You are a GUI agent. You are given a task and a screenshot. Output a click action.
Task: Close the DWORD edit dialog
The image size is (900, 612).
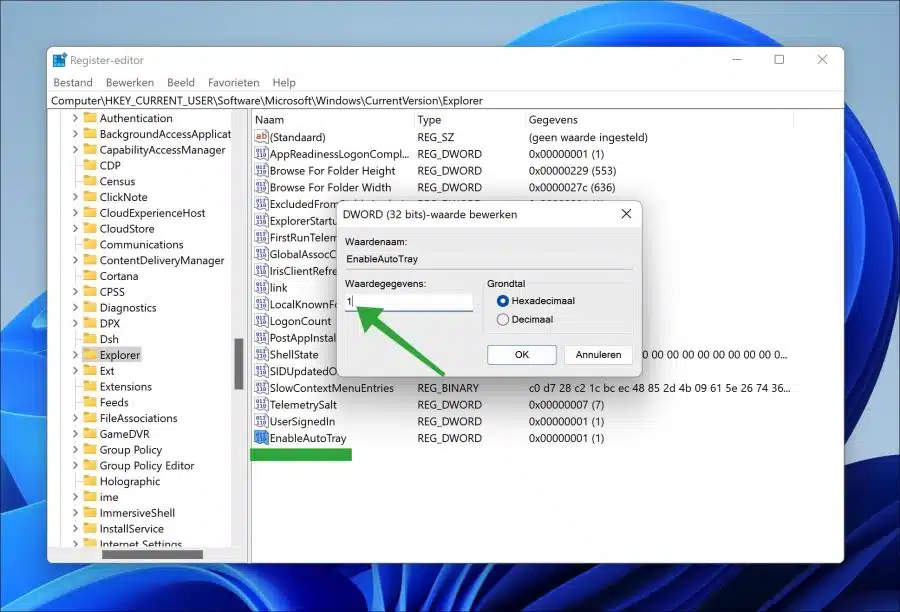pyautogui.click(x=626, y=214)
